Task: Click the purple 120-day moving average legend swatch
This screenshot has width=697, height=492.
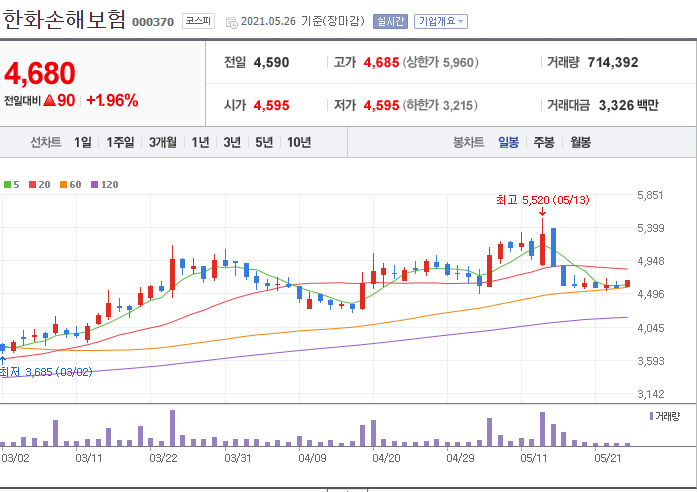Action: point(94,184)
